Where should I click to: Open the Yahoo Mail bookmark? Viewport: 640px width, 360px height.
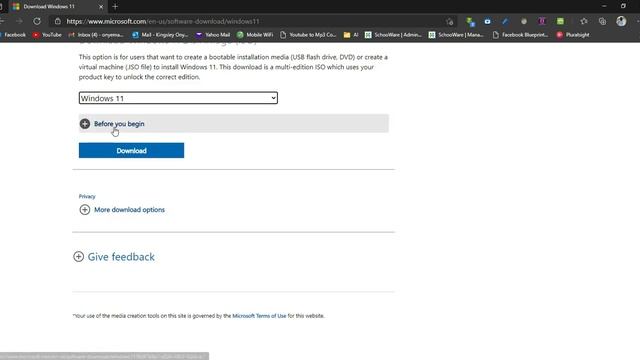(213, 35)
